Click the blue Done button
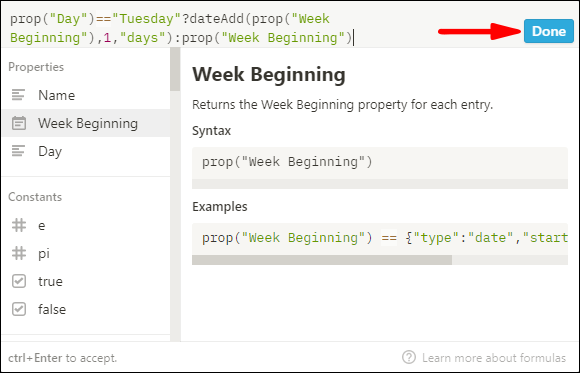 (x=549, y=31)
